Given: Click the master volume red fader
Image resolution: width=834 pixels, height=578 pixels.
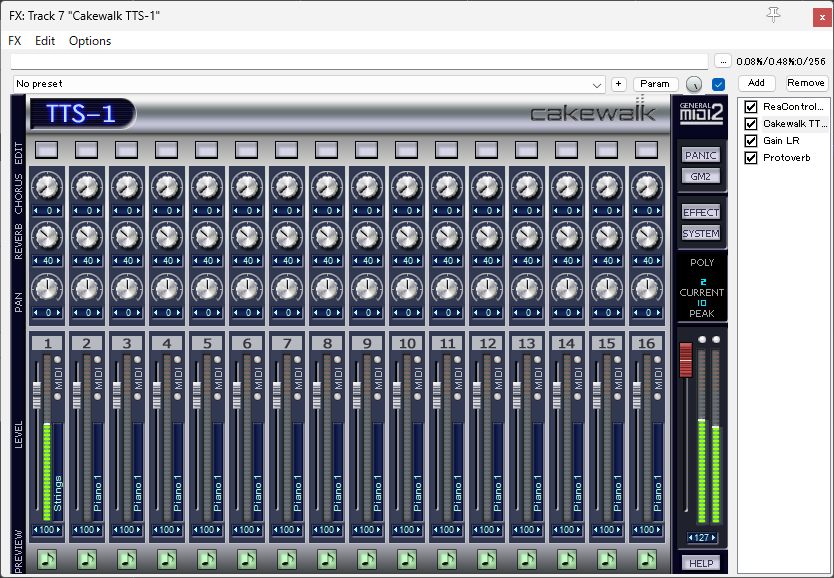Looking at the screenshot, I should coord(686,360).
